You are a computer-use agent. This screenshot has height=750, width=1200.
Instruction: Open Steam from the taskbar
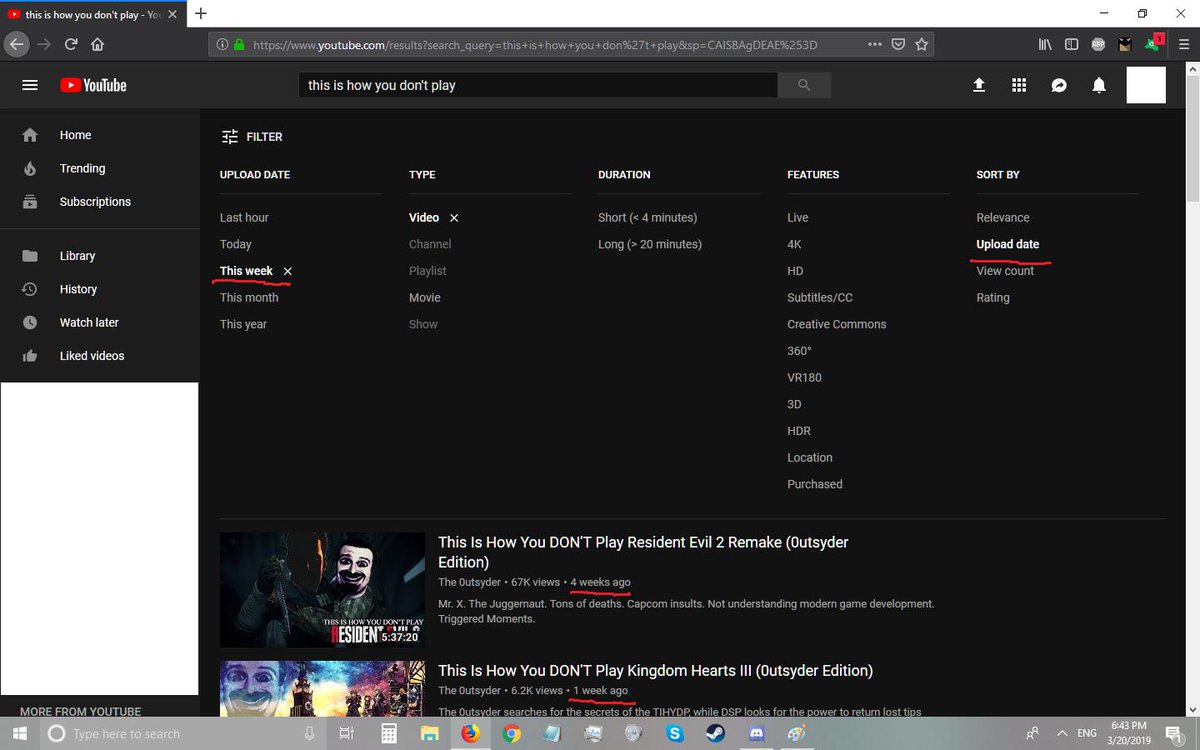point(716,733)
